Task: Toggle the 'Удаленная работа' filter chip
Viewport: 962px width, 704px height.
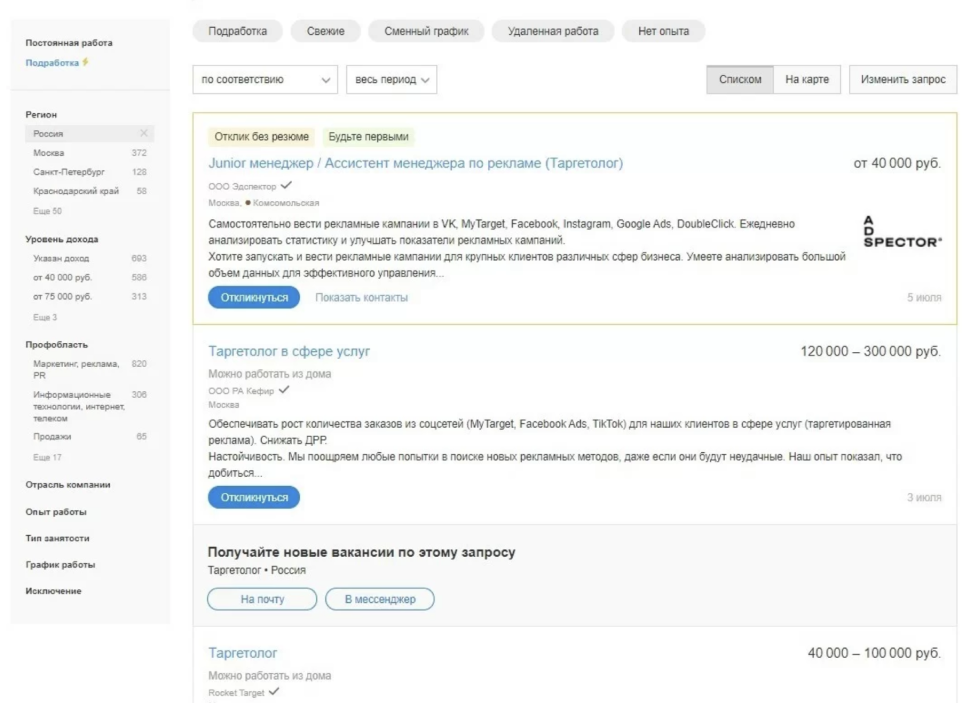Action: click(x=552, y=32)
